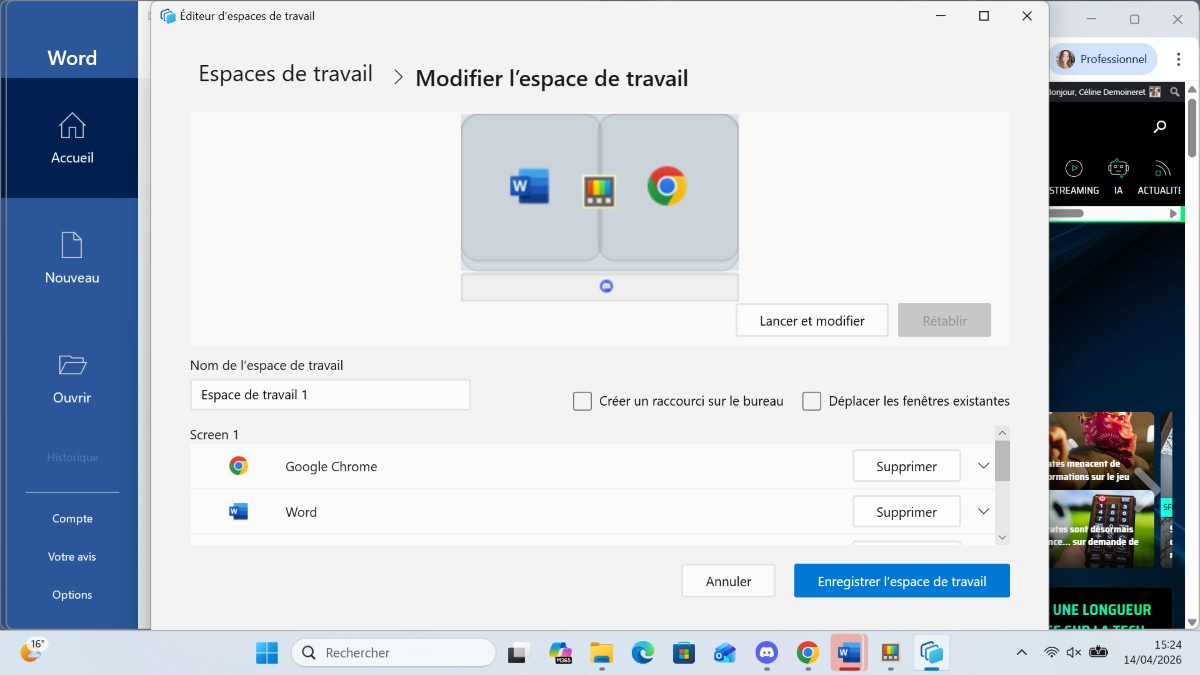Click the Nom de l'espace de travail text field

click(x=330, y=395)
